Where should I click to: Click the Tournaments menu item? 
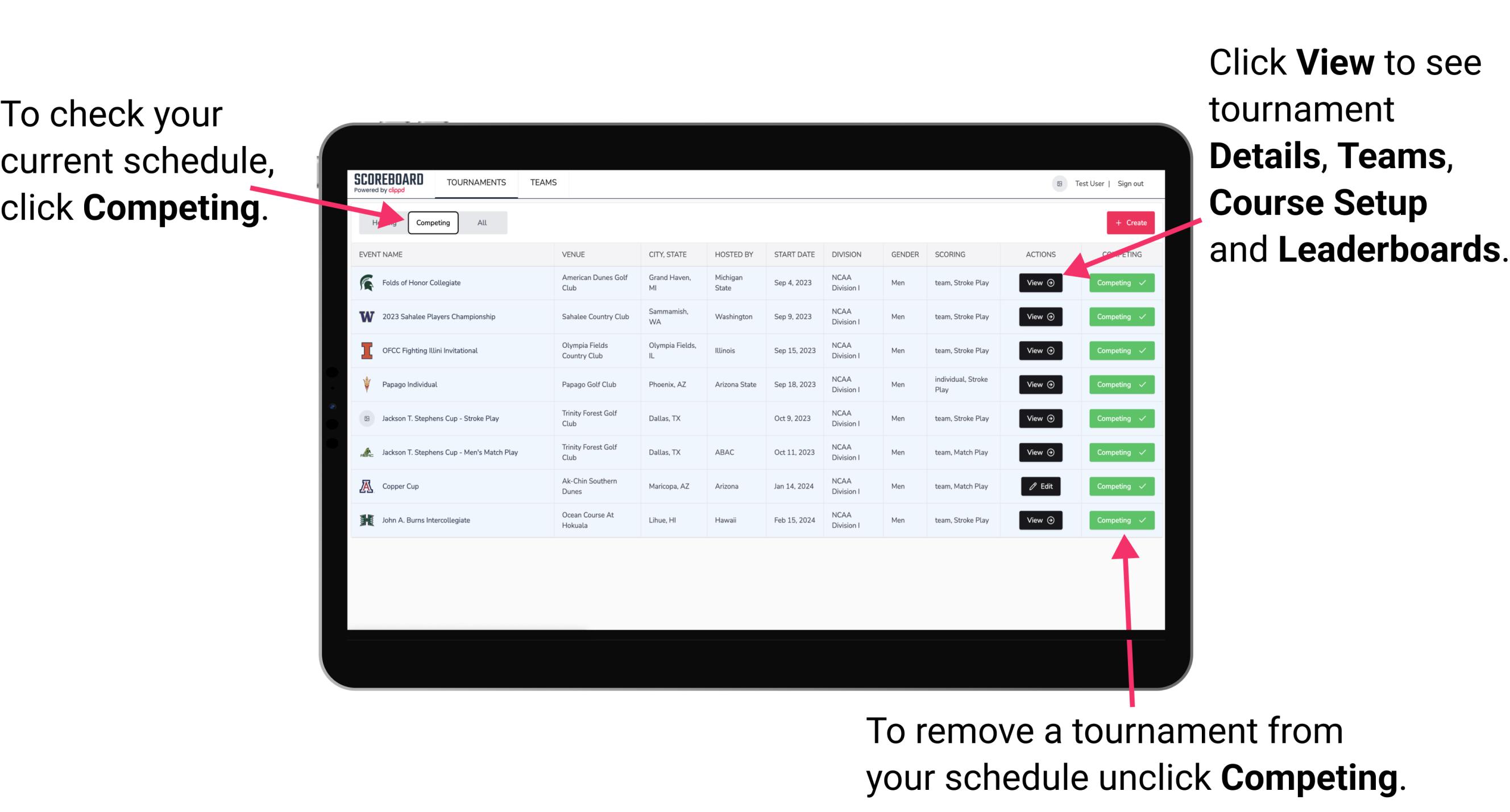tap(477, 182)
